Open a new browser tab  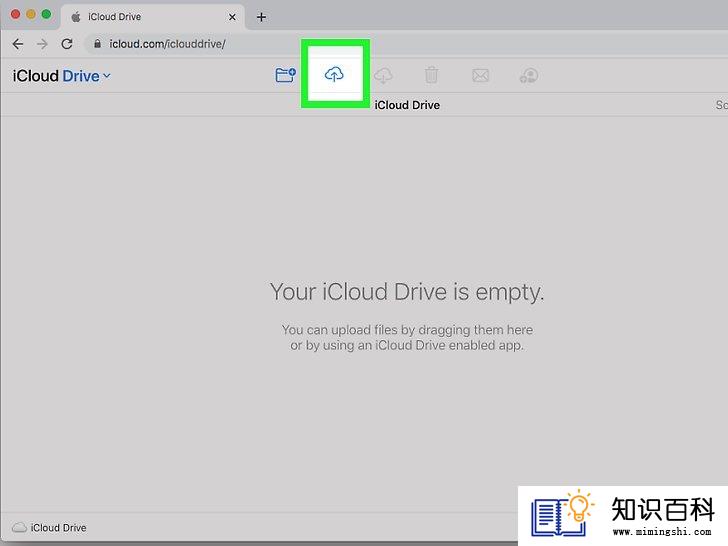pos(261,17)
